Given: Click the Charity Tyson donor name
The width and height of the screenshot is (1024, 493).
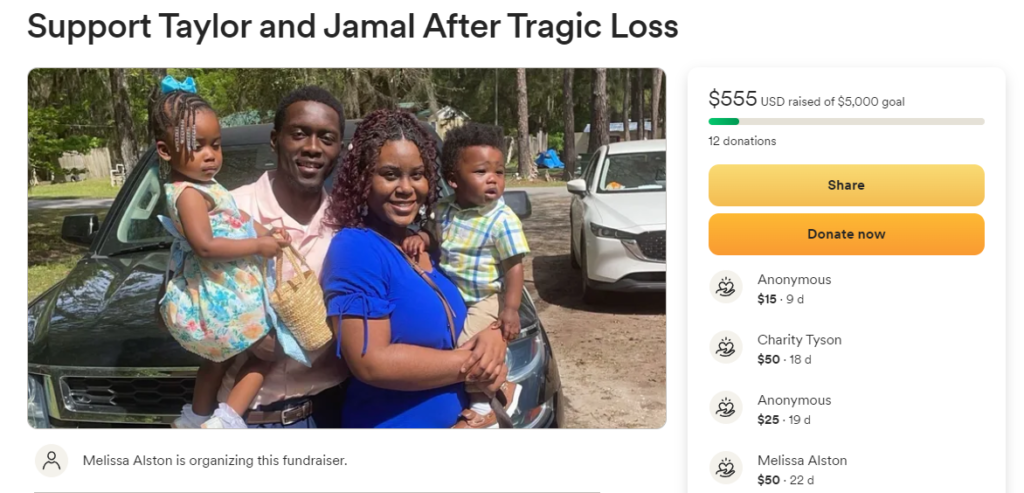Looking at the screenshot, I should (x=799, y=340).
